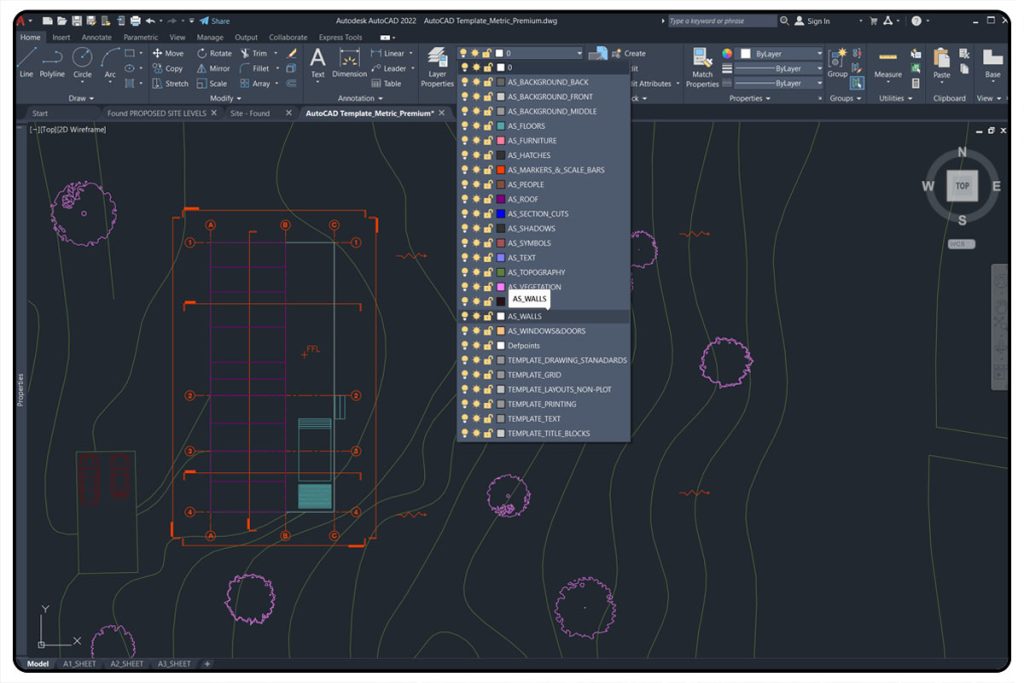Image resolution: width=1024 pixels, height=683 pixels.
Task: Click the AS_SECTION_CUTS blue color swatch
Action: click(501, 214)
